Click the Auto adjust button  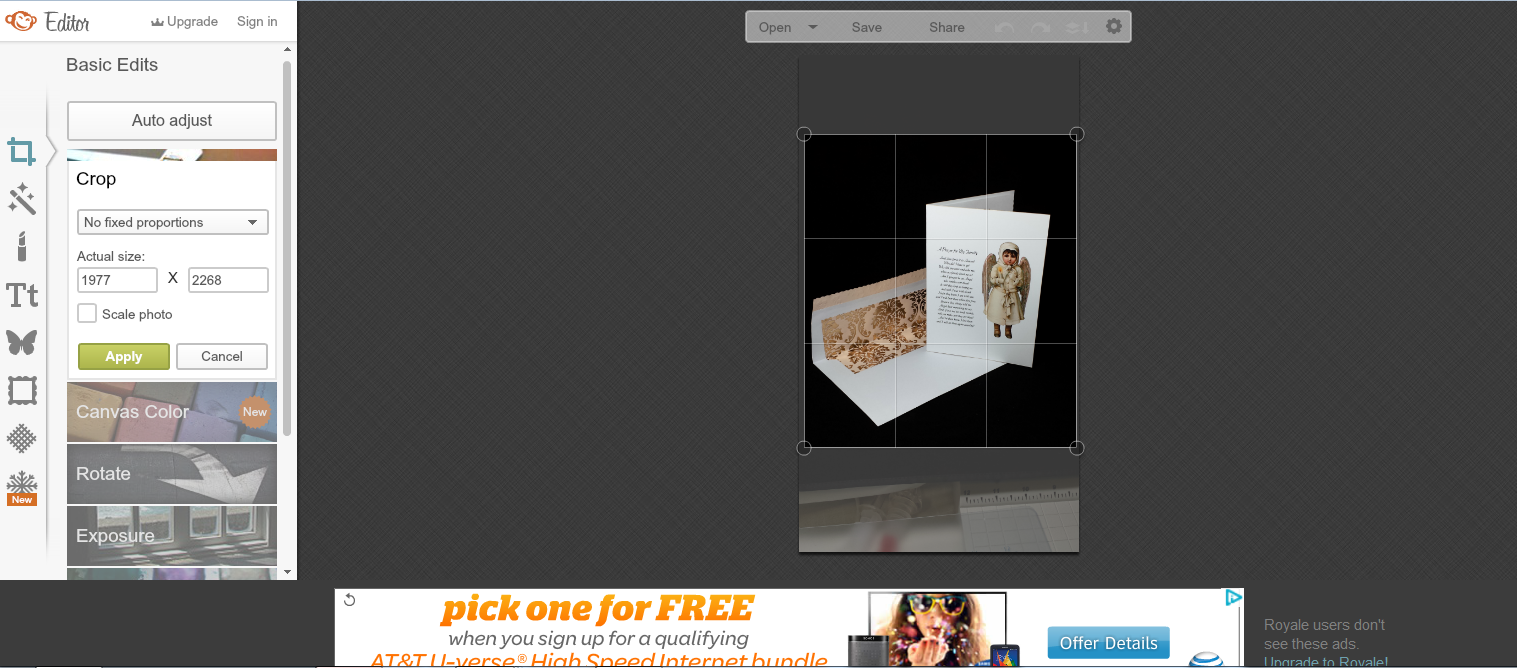point(171,120)
